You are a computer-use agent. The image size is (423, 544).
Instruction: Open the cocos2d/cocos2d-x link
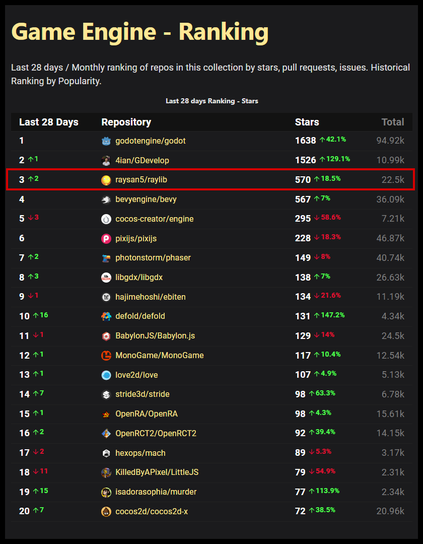coord(152,511)
